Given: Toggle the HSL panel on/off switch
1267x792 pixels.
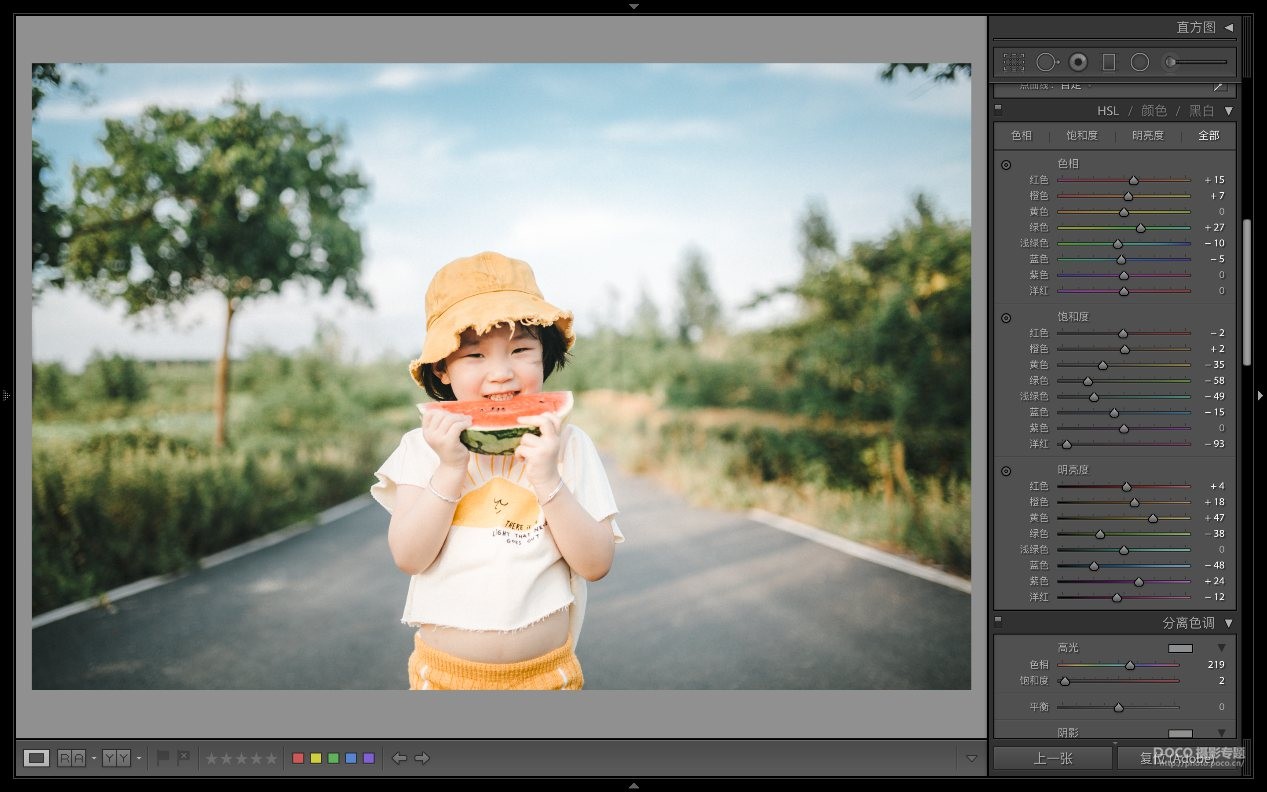Looking at the screenshot, I should click(x=998, y=110).
